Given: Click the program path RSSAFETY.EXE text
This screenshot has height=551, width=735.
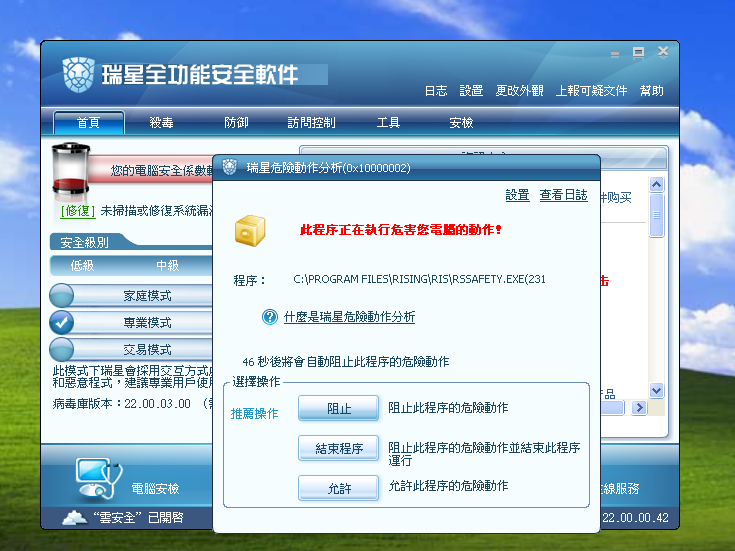Looking at the screenshot, I should pos(420,279).
